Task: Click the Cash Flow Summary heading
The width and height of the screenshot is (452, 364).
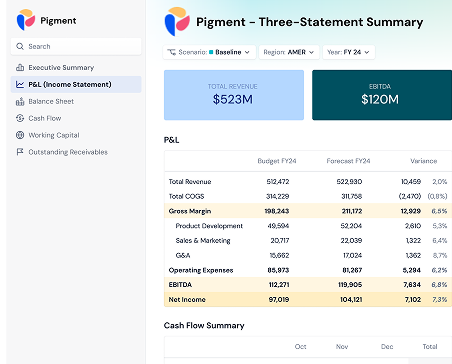Action: click(x=204, y=325)
